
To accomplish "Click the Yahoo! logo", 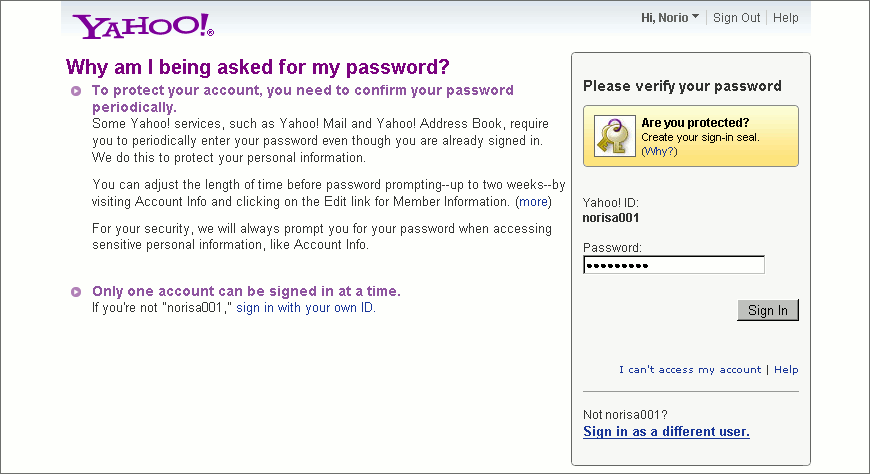I will (143, 26).
